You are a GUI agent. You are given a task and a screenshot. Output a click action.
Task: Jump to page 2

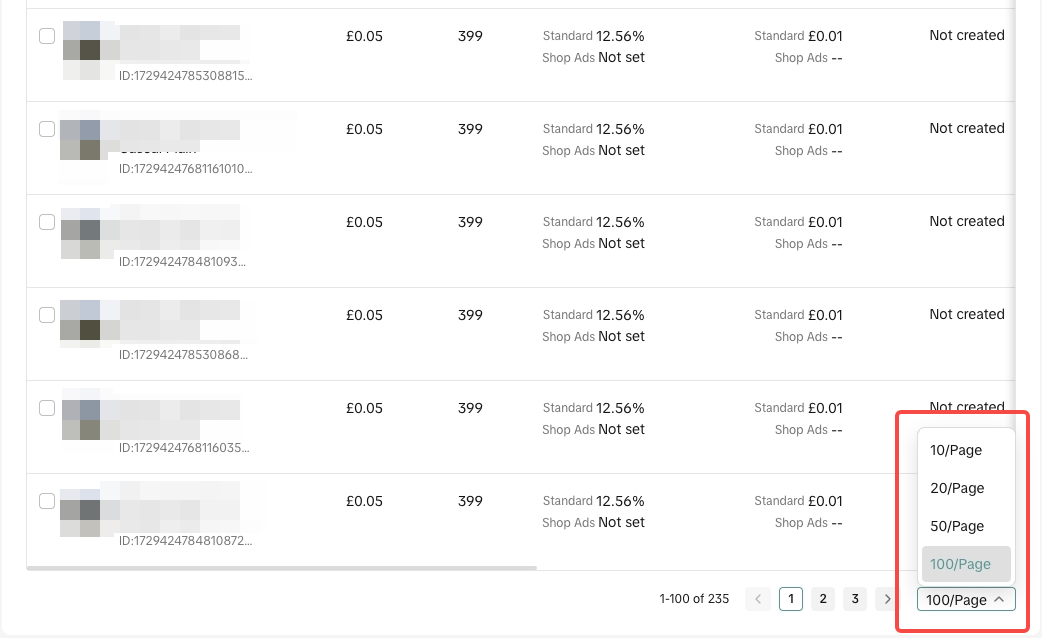[x=822, y=599]
